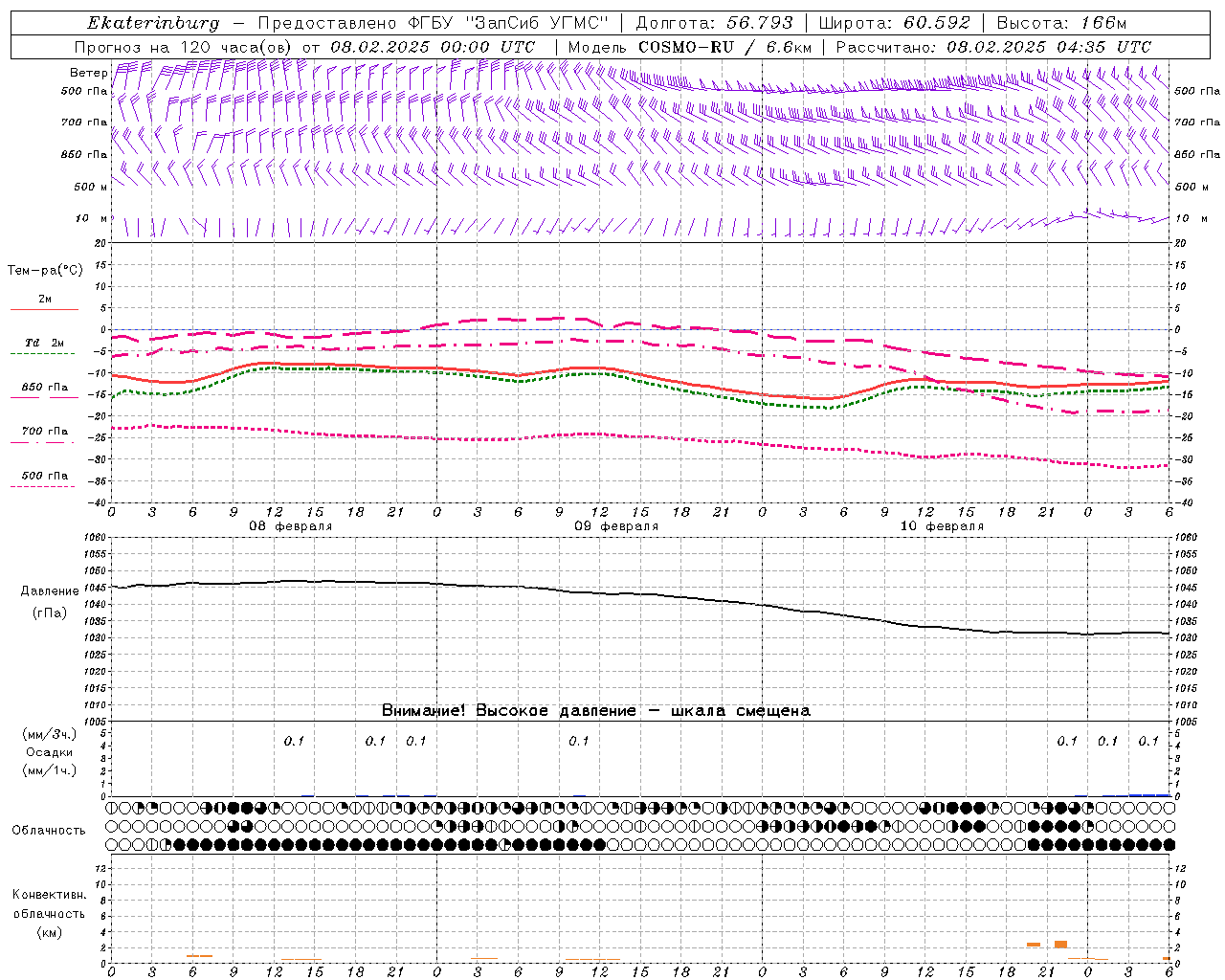Viewport: 1225px width, 980px height.
Task: Click the 500 м wind level label on left axis
Action: click(91, 187)
